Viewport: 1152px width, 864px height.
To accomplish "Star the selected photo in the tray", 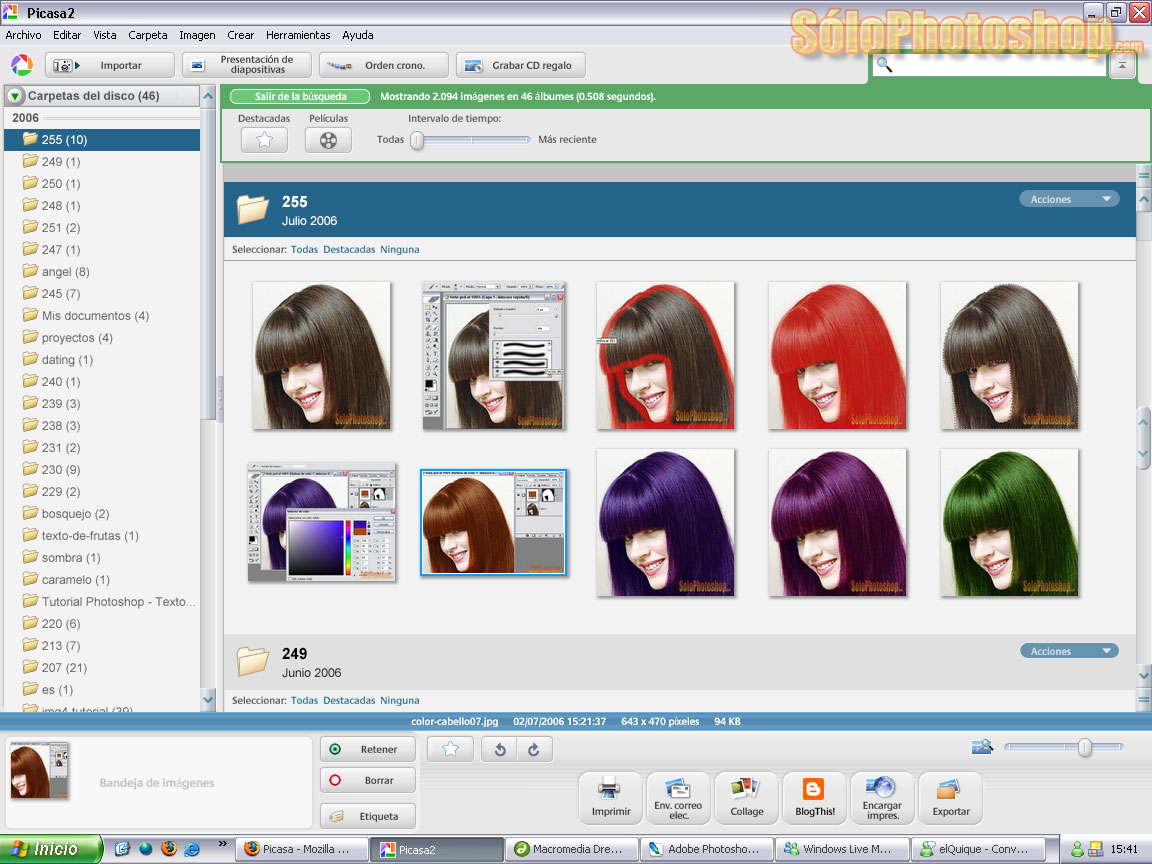I will click(450, 749).
